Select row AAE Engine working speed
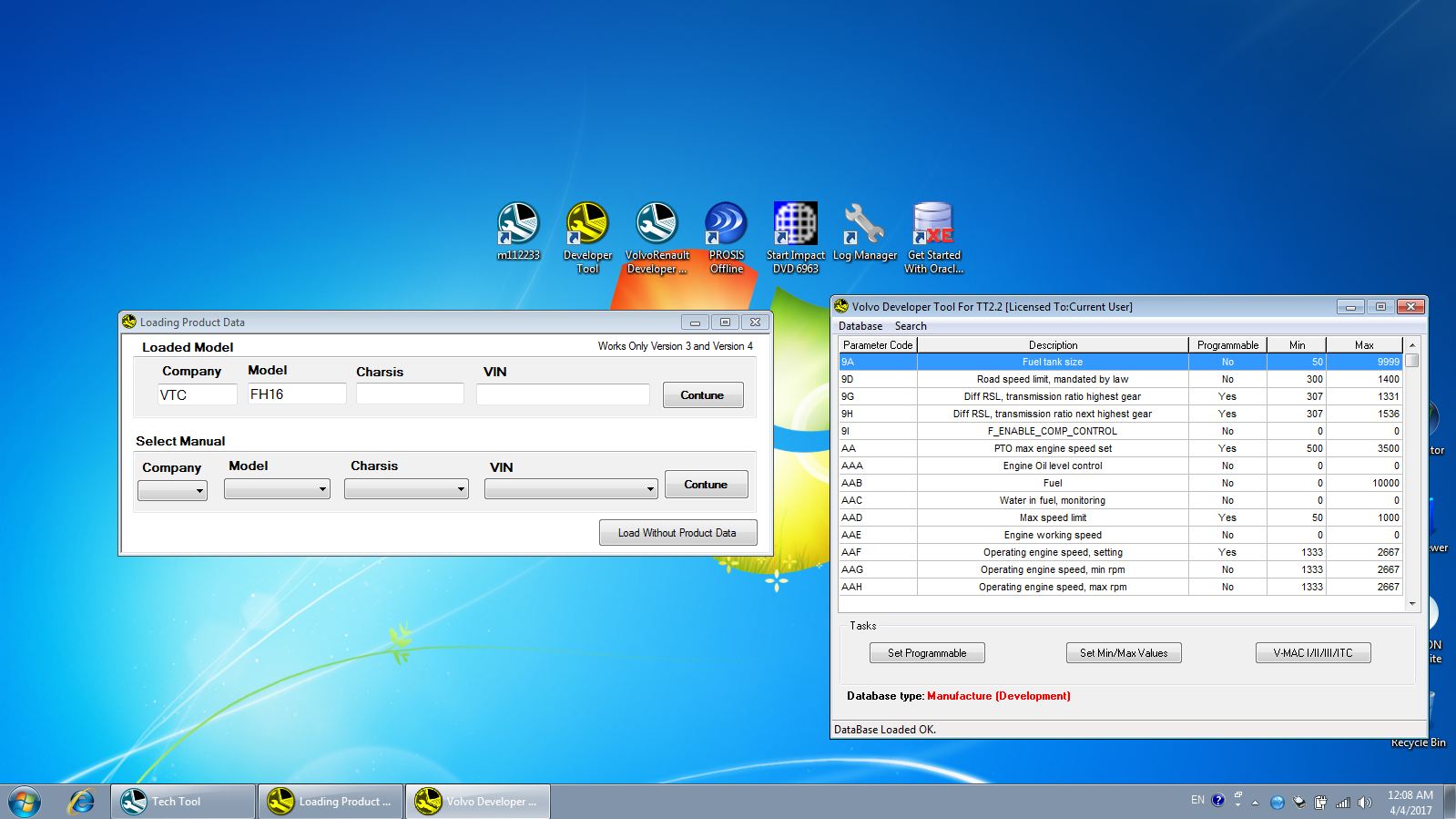1456x819 pixels. pos(1120,535)
